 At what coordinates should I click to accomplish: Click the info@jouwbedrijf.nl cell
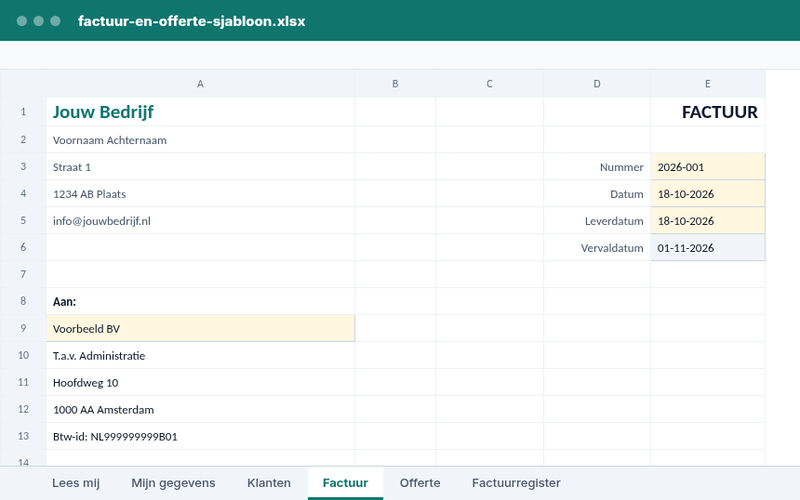tap(201, 221)
